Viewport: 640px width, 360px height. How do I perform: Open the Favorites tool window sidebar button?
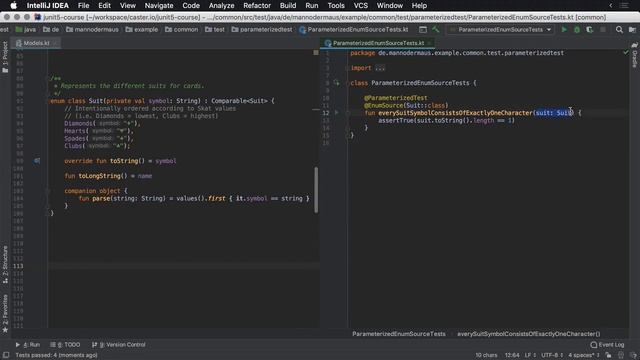[5, 313]
